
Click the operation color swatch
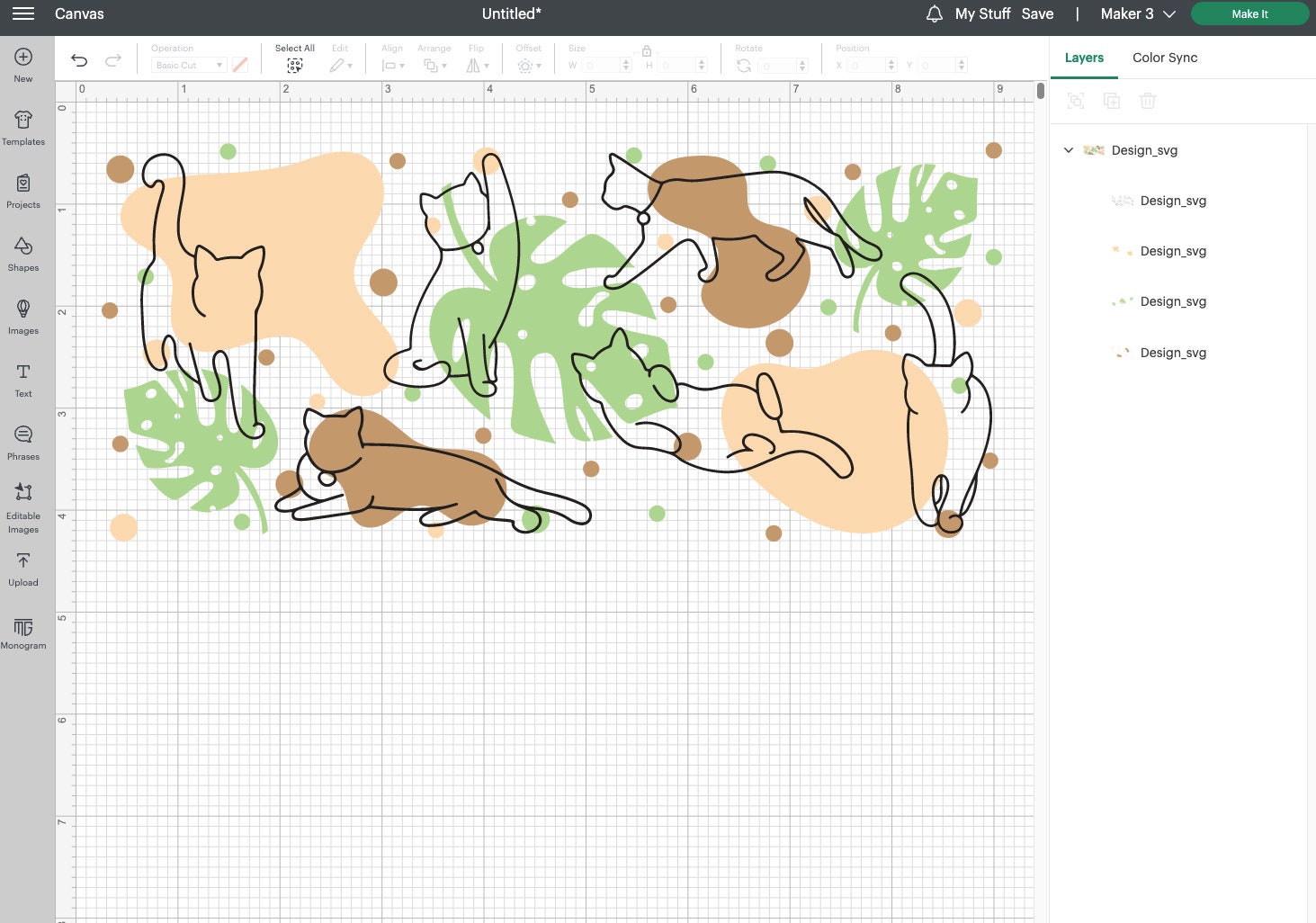[240, 65]
